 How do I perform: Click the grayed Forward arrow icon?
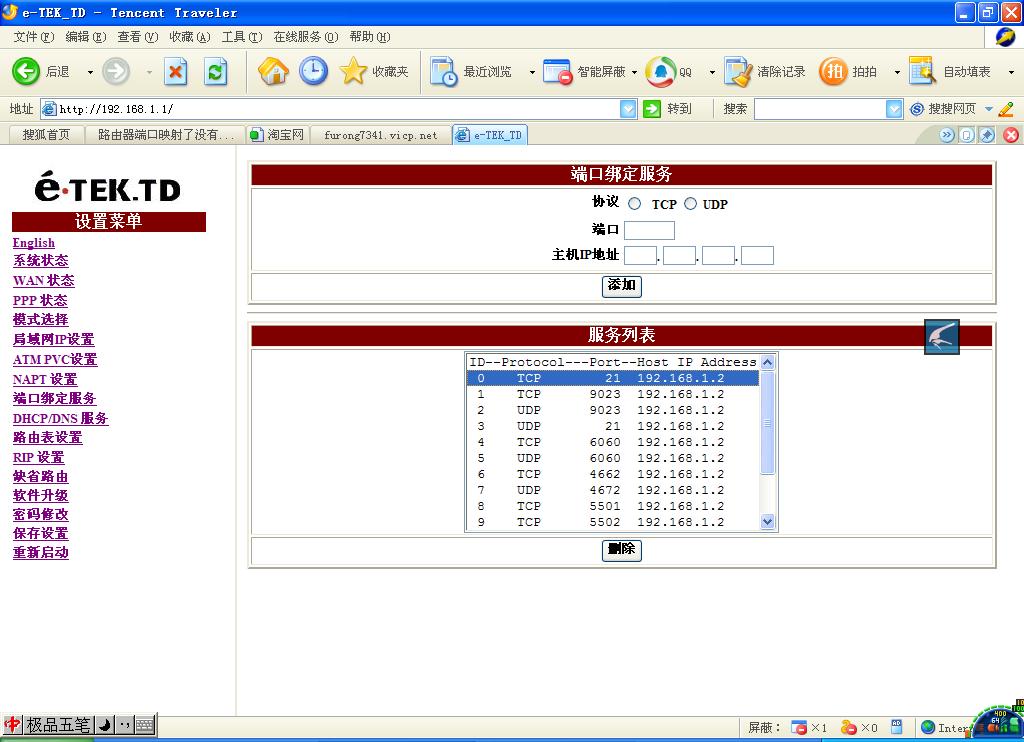tap(116, 71)
